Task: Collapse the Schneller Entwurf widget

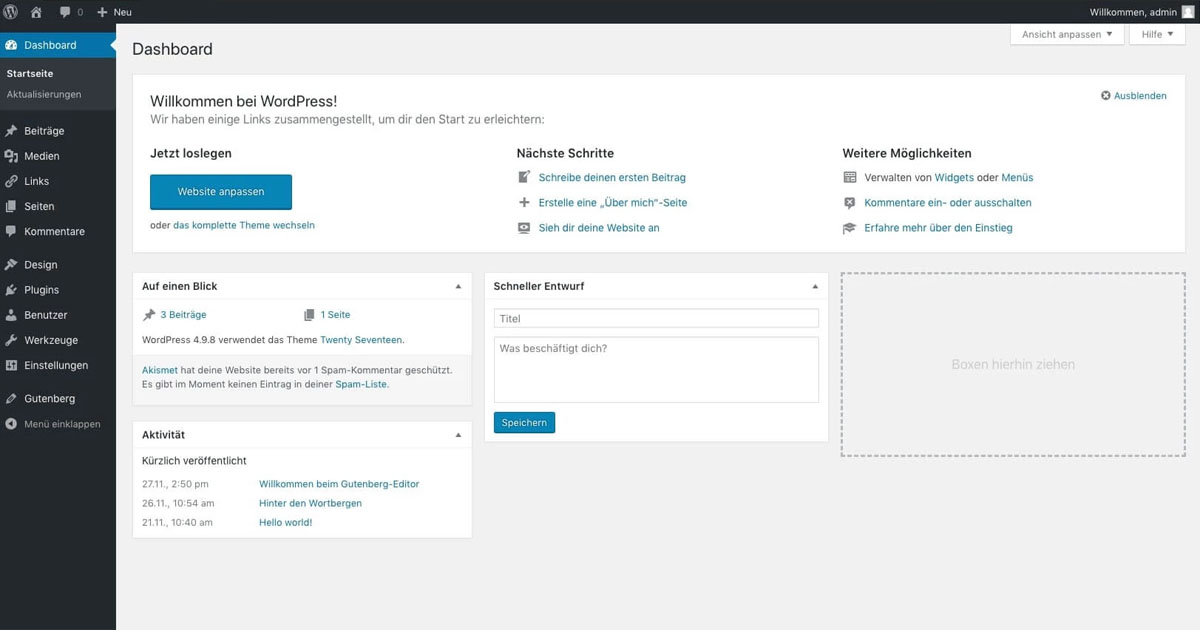Action: [815, 286]
